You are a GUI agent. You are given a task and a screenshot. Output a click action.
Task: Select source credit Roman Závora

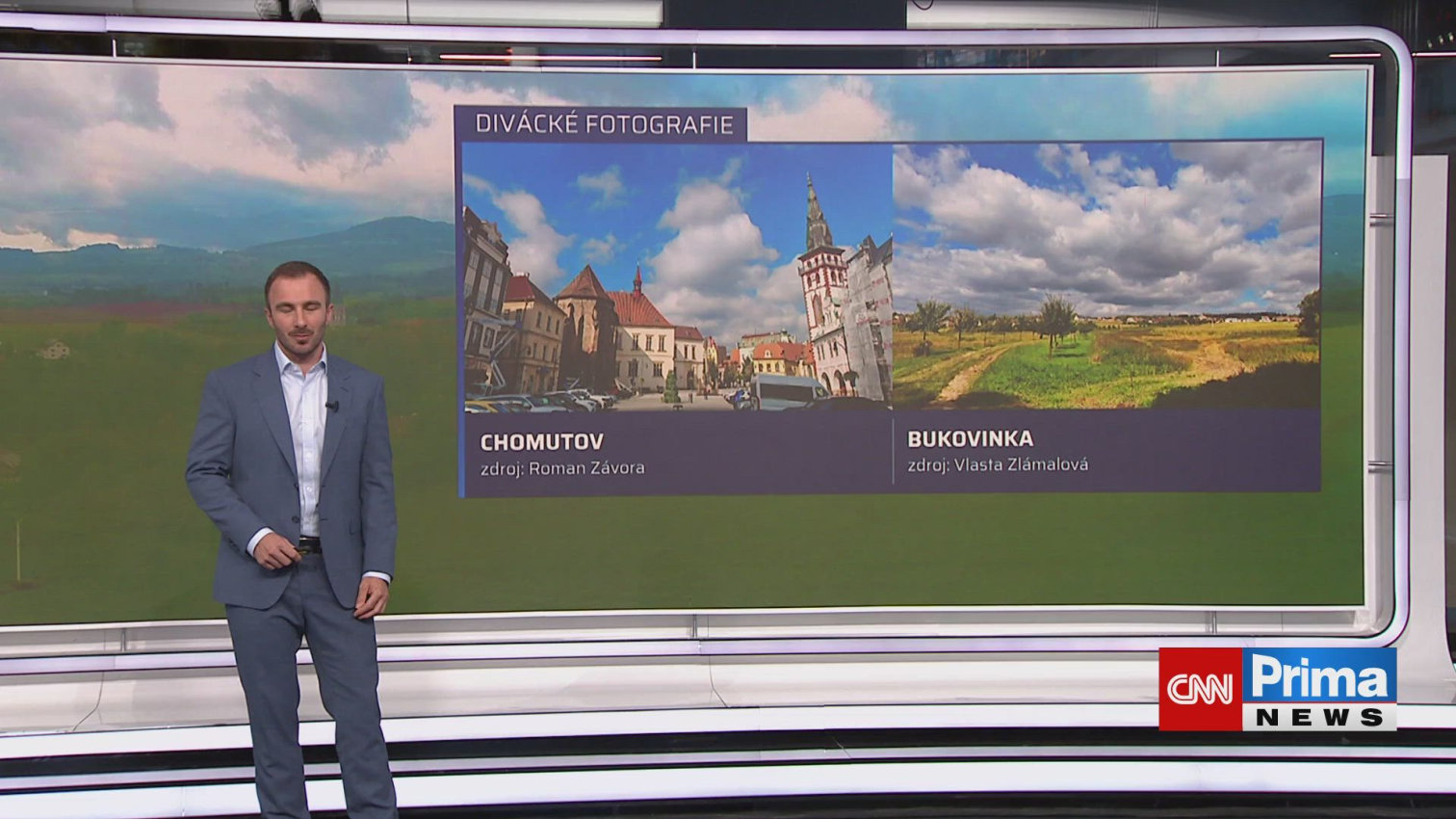click(x=562, y=468)
